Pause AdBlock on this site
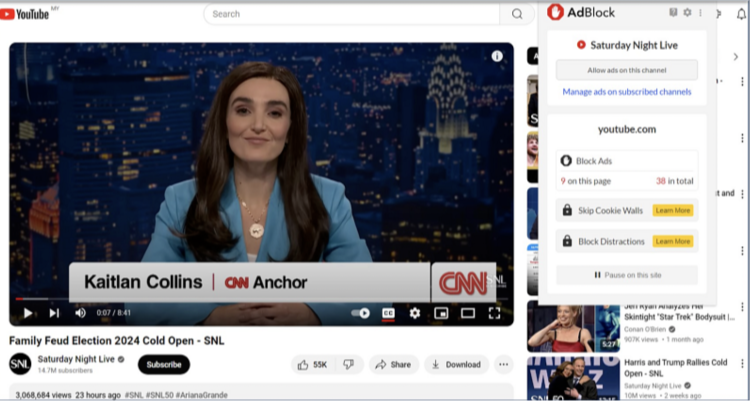 click(627, 275)
